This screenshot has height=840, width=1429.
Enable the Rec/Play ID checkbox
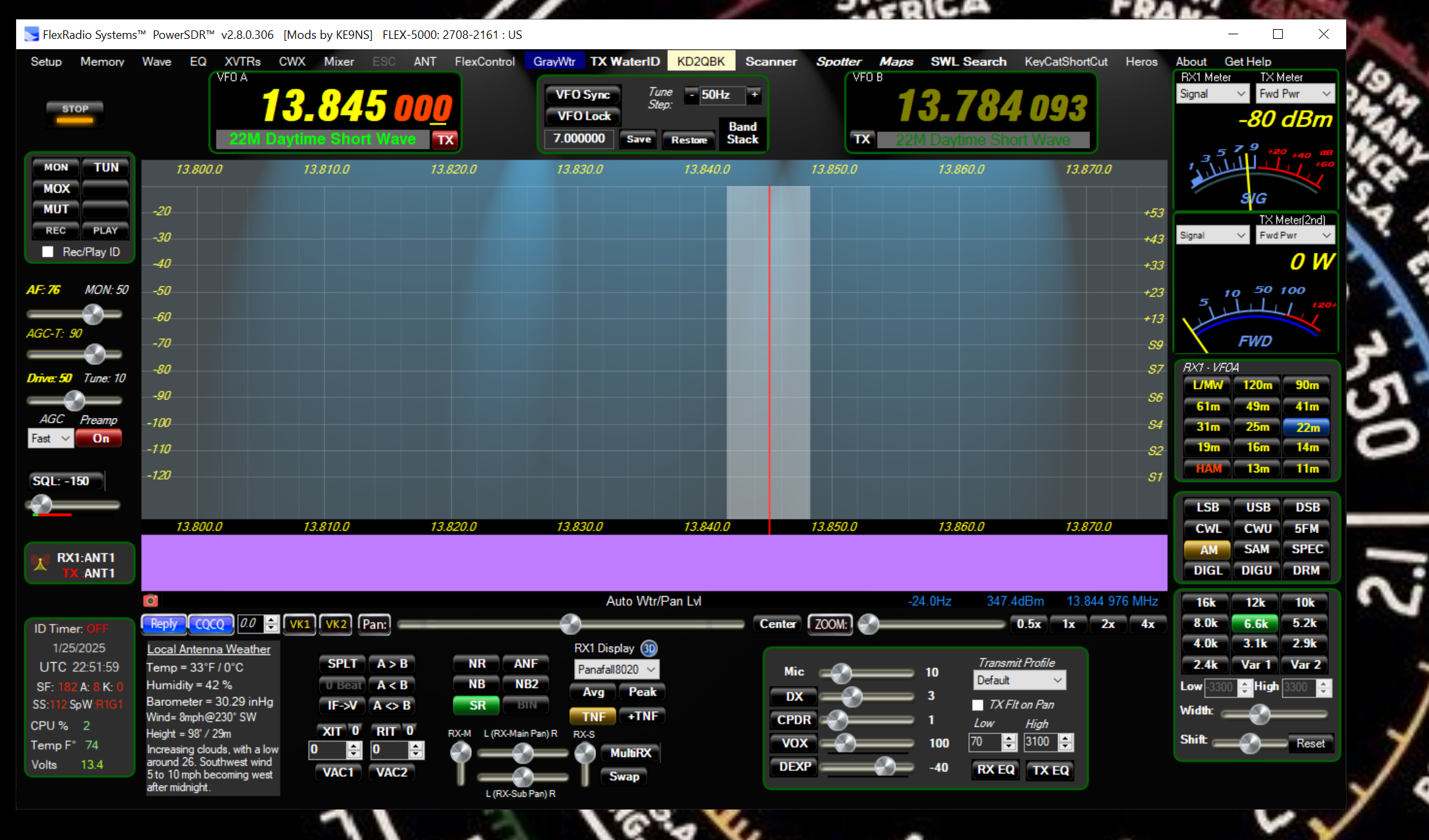(47, 252)
